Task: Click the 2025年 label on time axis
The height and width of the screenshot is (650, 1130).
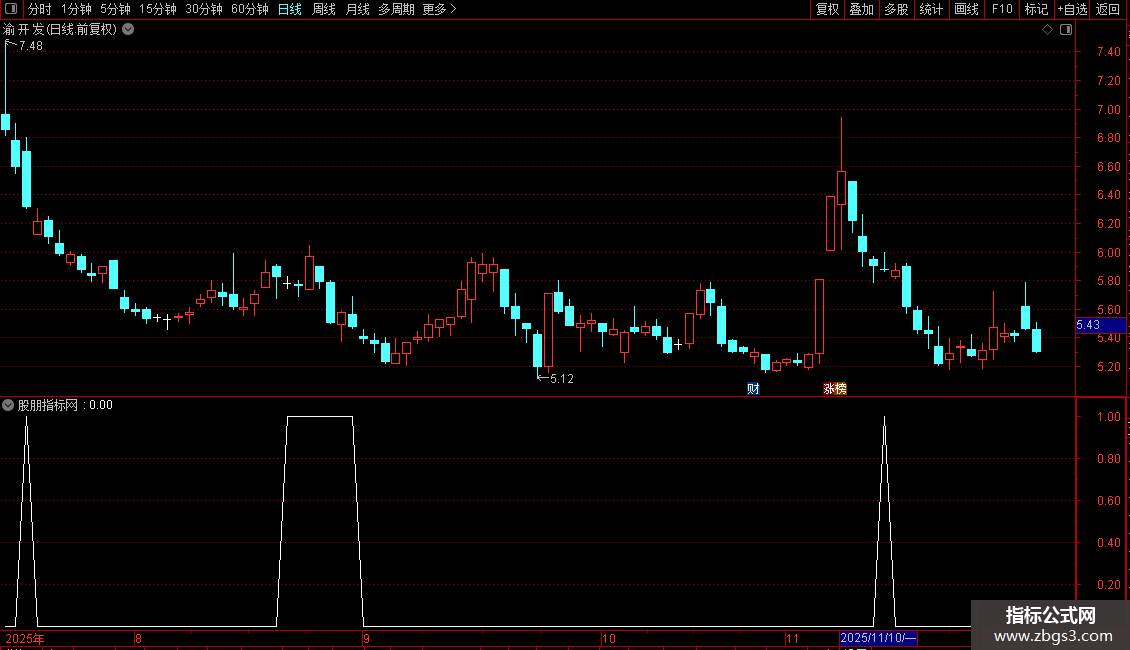Action: click(x=25, y=638)
